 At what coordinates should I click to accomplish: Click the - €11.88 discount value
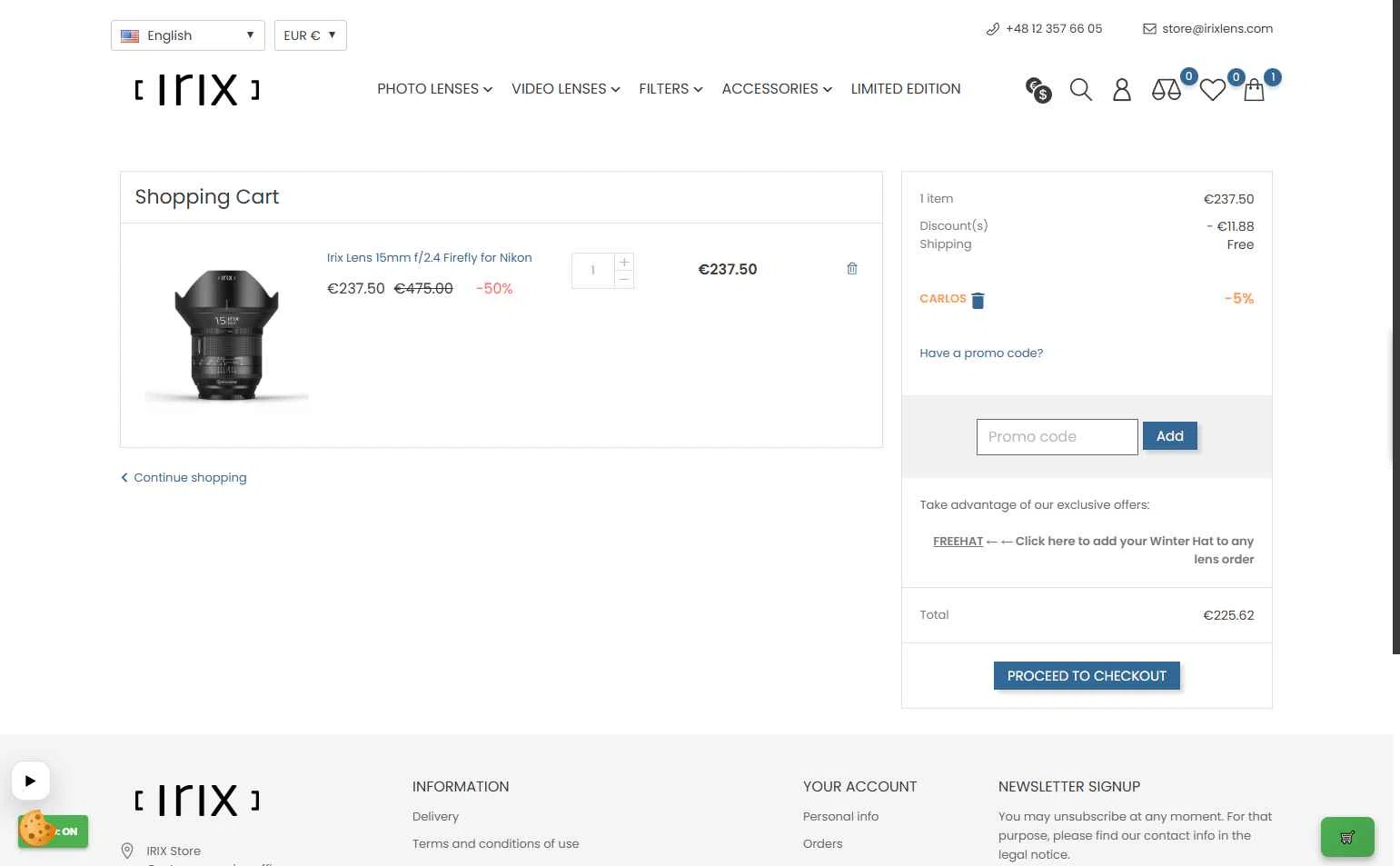1230,227
